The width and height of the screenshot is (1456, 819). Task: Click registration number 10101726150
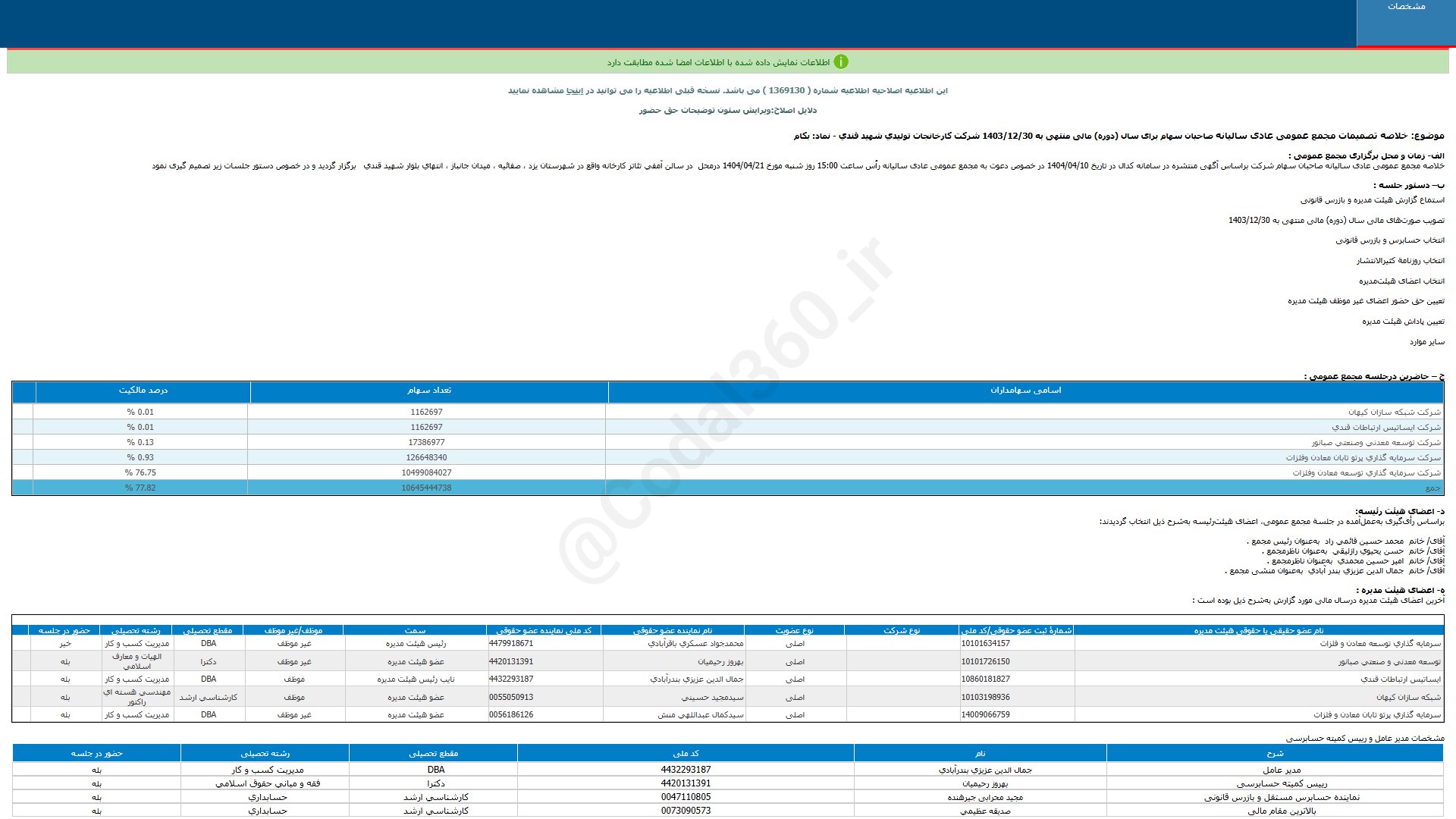[986, 661]
